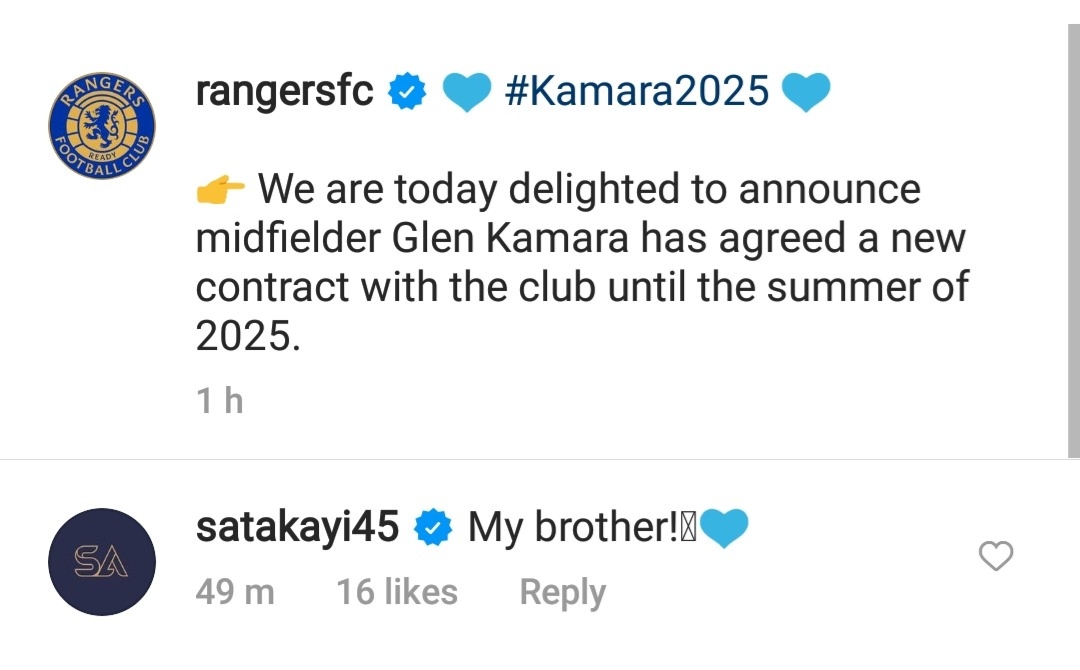Open the Rangers Football Club profile picture
This screenshot has height=670, width=1080.
click(x=102, y=126)
